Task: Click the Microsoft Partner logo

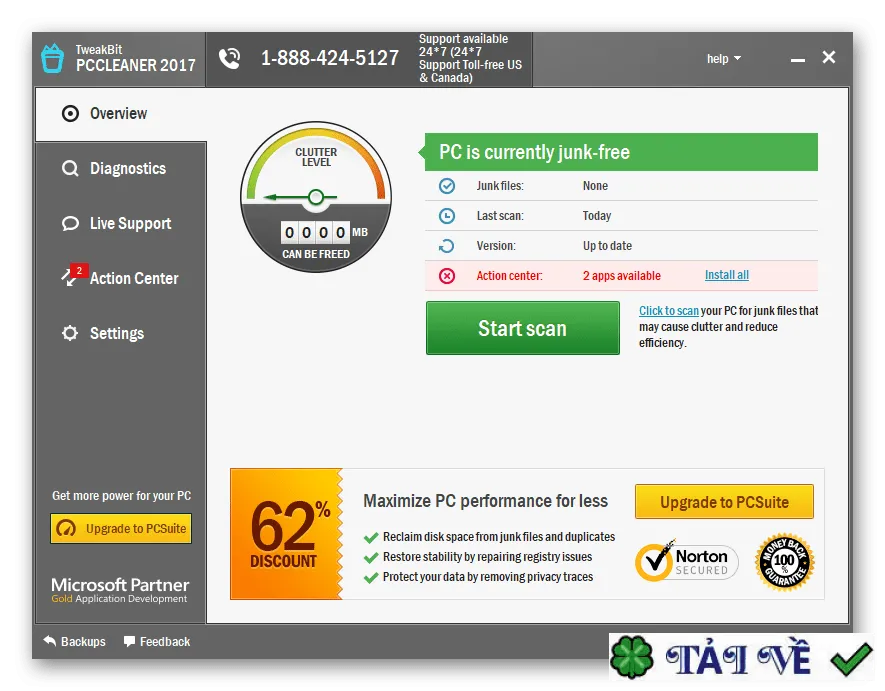Action: pos(120,590)
